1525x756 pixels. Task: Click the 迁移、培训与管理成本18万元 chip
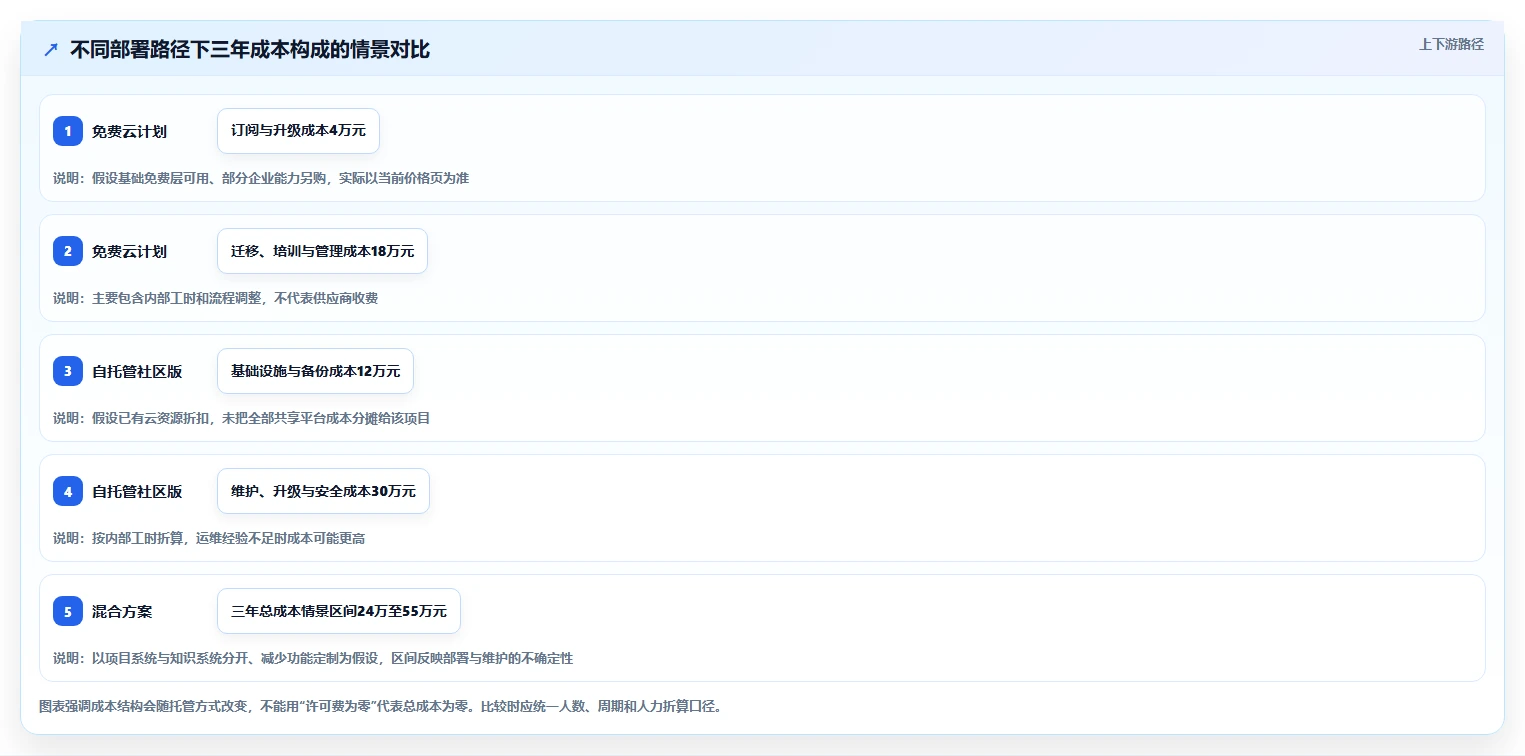(322, 251)
